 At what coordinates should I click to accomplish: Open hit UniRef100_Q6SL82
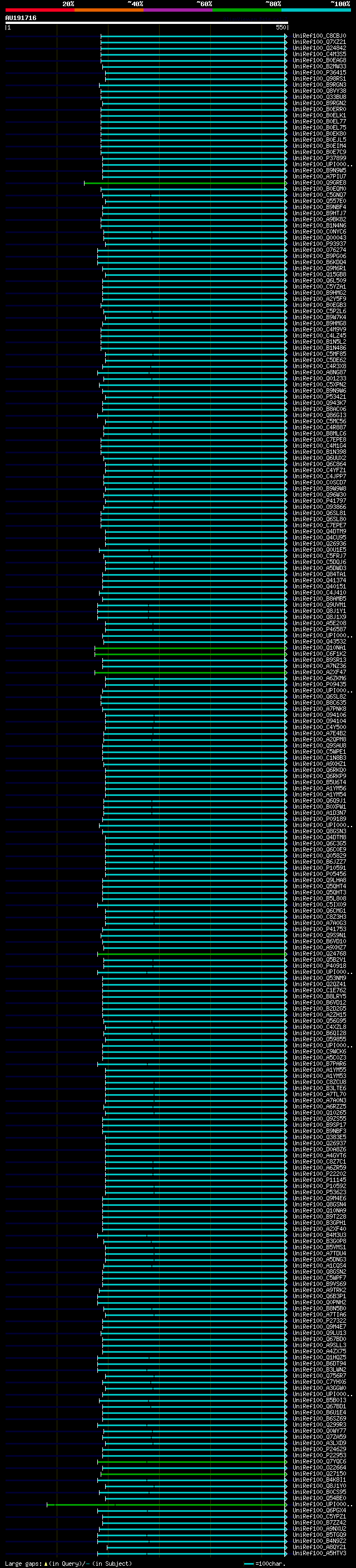click(x=319, y=696)
